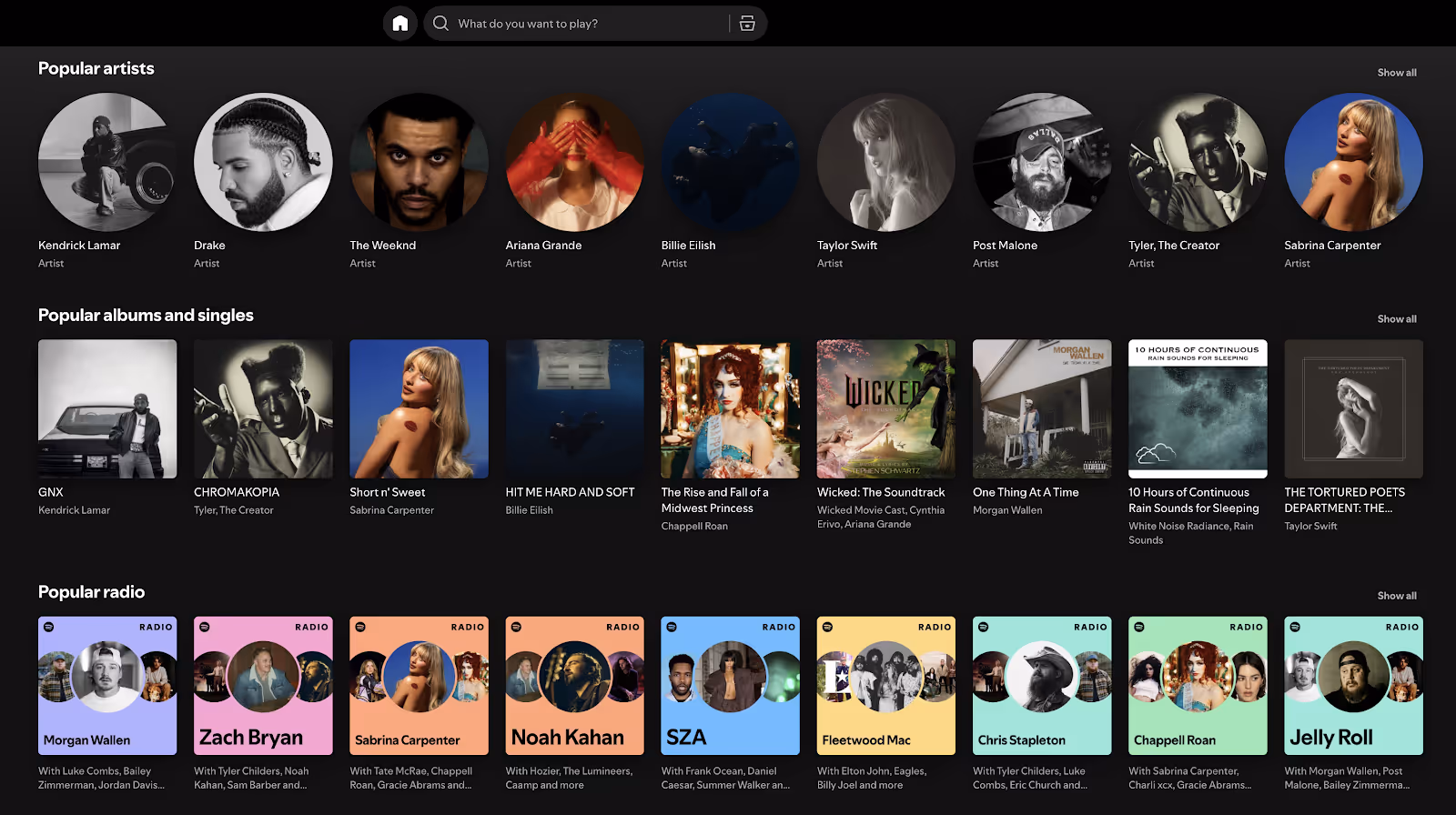This screenshot has height=815, width=1456.
Task: Click 'Chappell Roan' under Midwest Princess album
Action: tap(694, 527)
